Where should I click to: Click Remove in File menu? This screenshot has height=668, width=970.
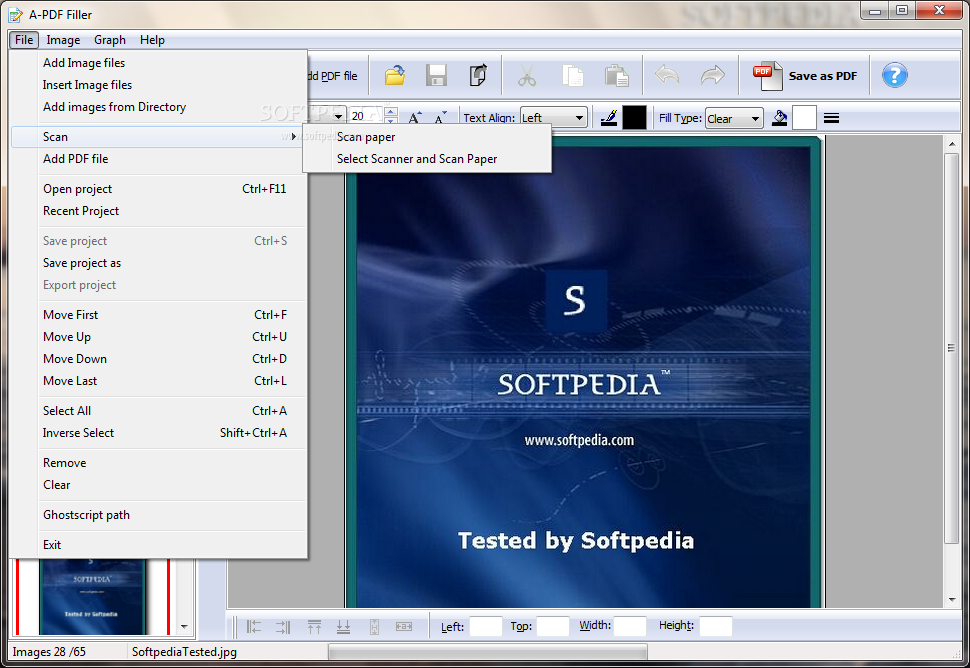click(x=159, y=463)
